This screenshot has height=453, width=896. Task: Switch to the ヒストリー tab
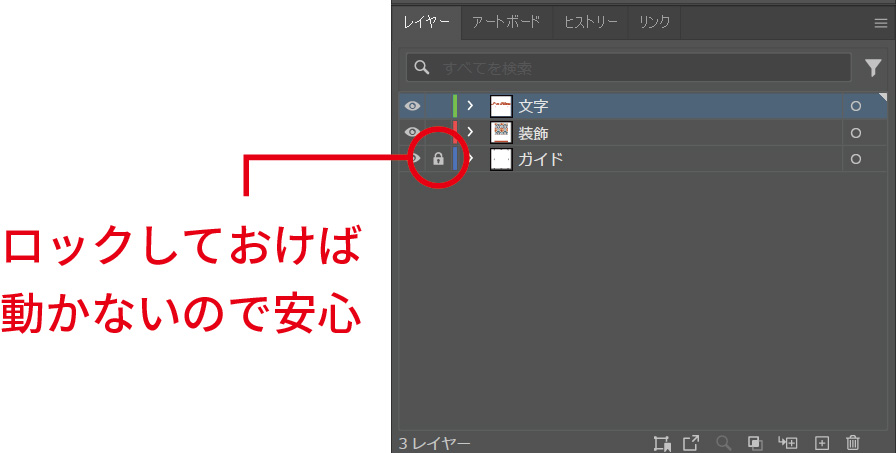590,21
